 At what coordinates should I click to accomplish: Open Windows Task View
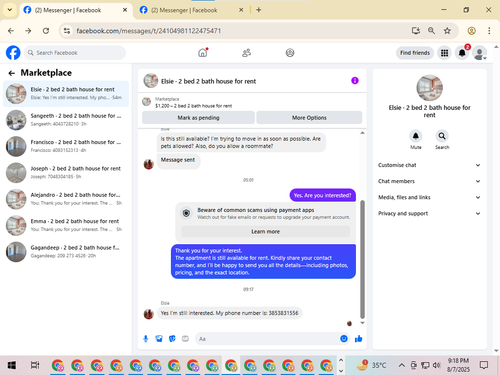tap(35, 365)
